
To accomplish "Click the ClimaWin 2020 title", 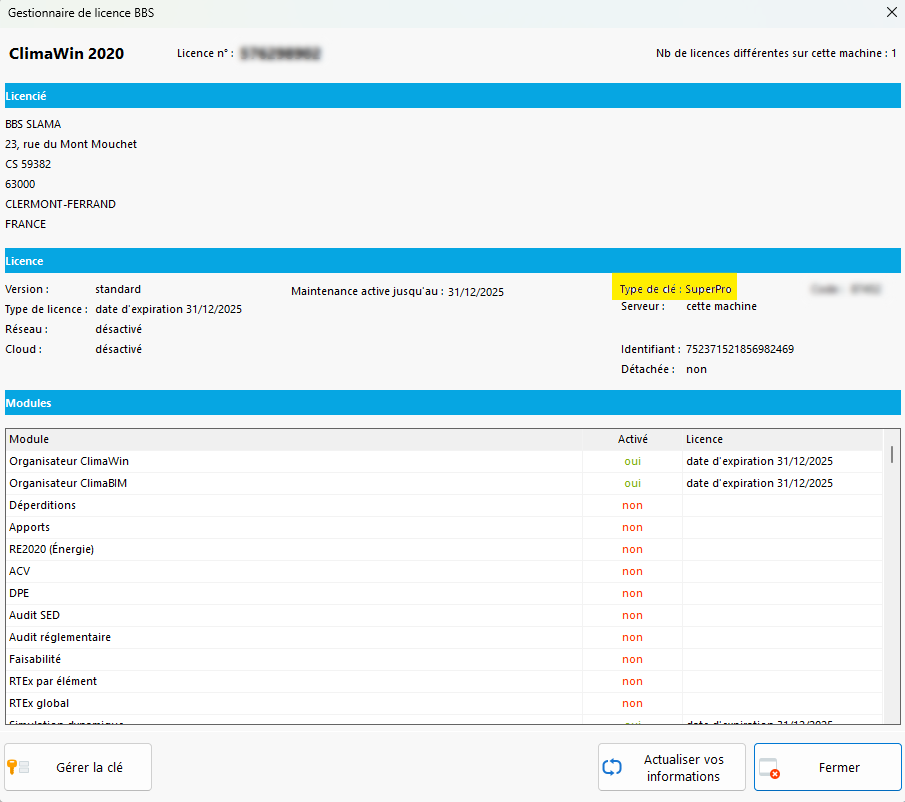I will click(66, 53).
